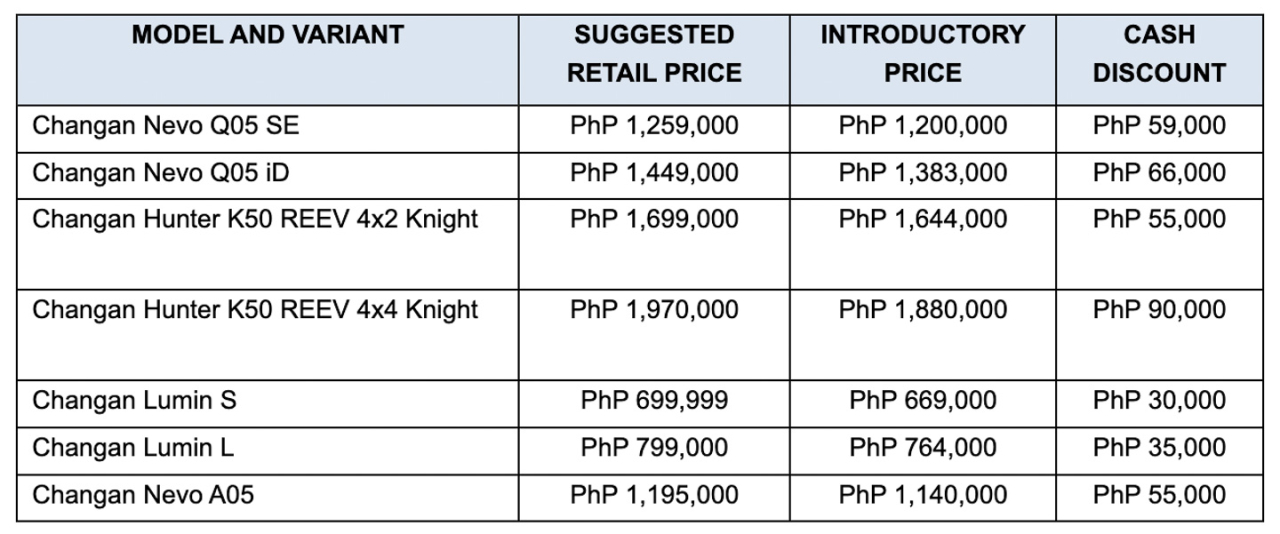The width and height of the screenshot is (1280, 534).
Task: Select the Changan Lumin S row label
Action: click(135, 401)
